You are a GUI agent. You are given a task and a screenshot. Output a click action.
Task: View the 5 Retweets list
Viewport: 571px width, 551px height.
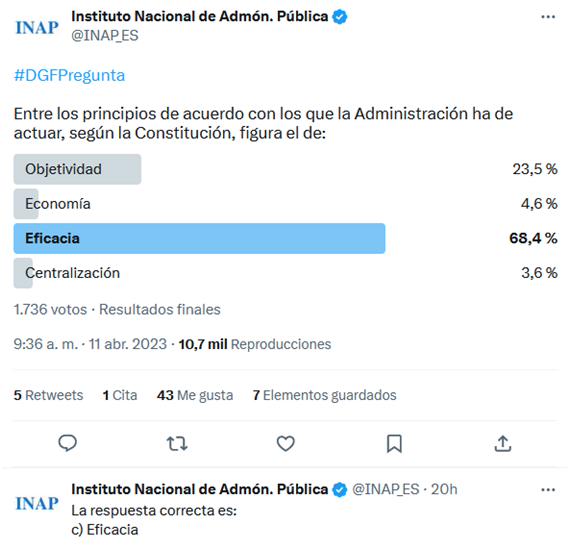pyautogui.click(x=48, y=395)
